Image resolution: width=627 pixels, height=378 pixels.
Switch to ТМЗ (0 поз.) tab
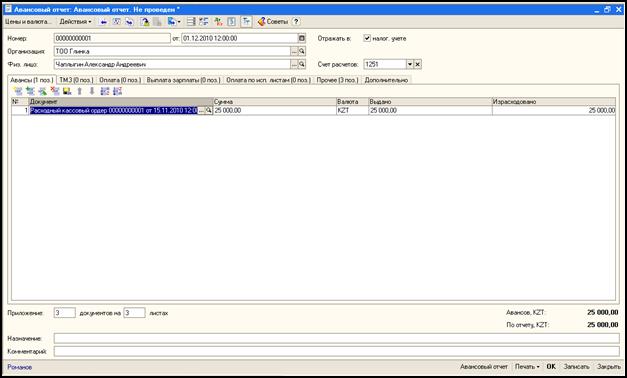point(76,80)
